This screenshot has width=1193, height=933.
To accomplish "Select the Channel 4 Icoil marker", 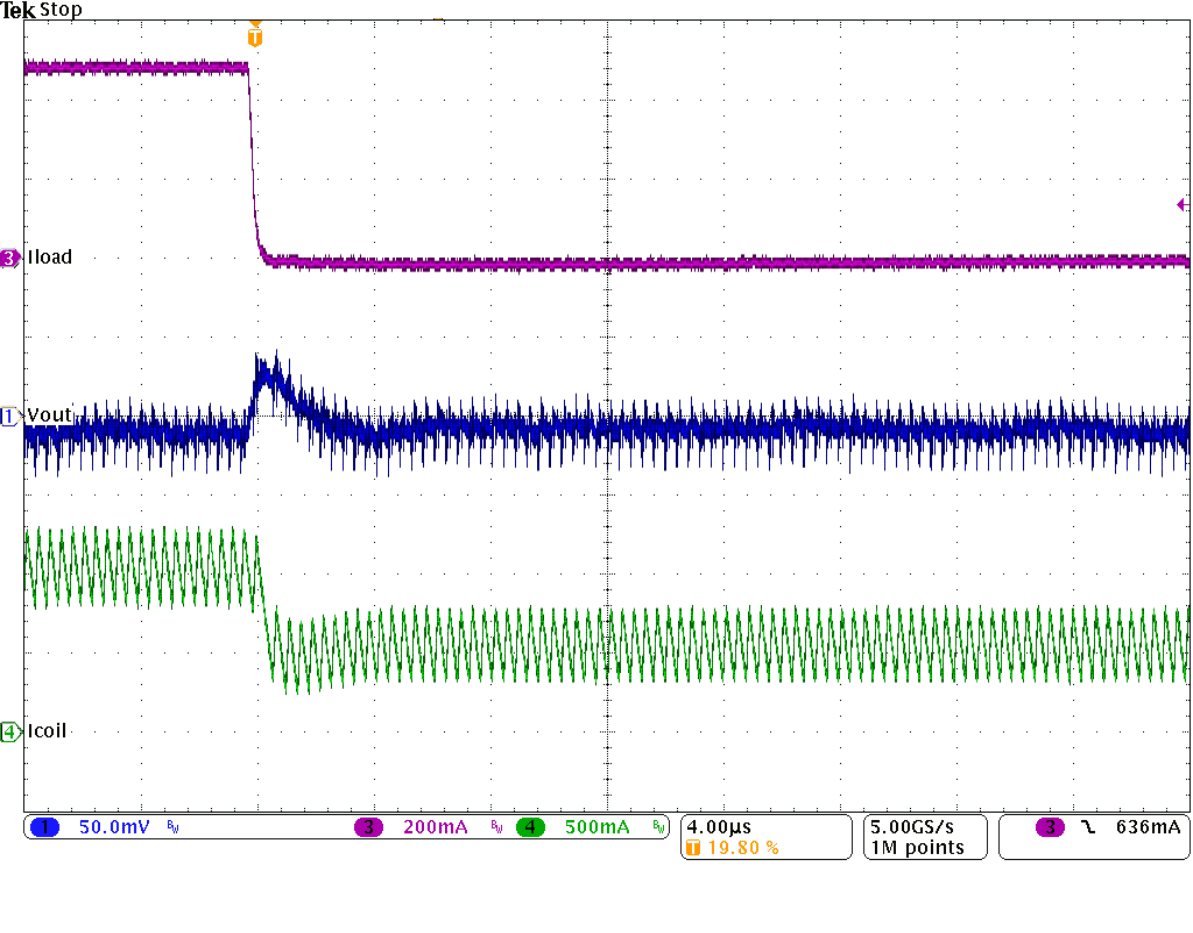I will pos(7,731).
